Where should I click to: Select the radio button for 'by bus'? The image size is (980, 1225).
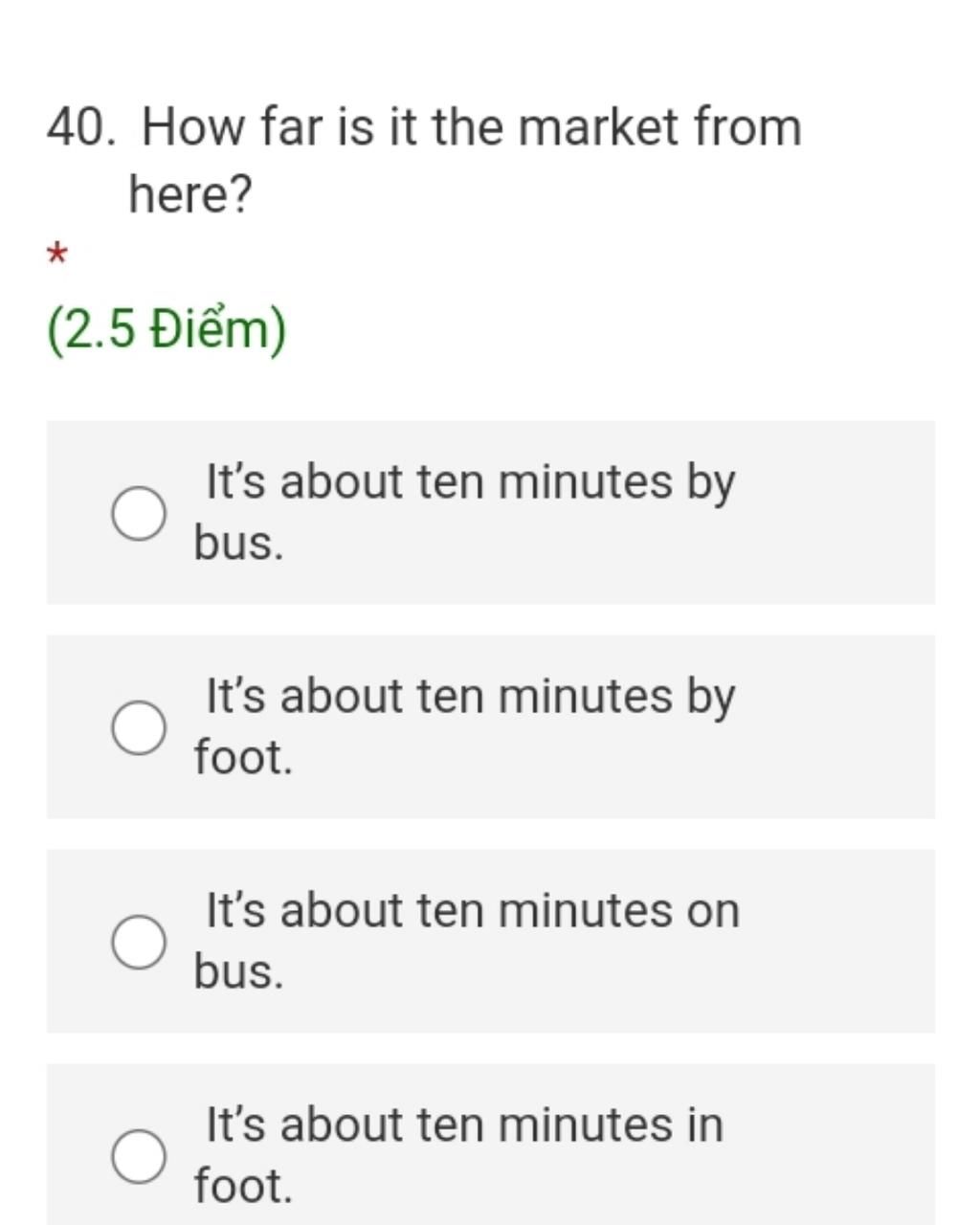(139, 513)
